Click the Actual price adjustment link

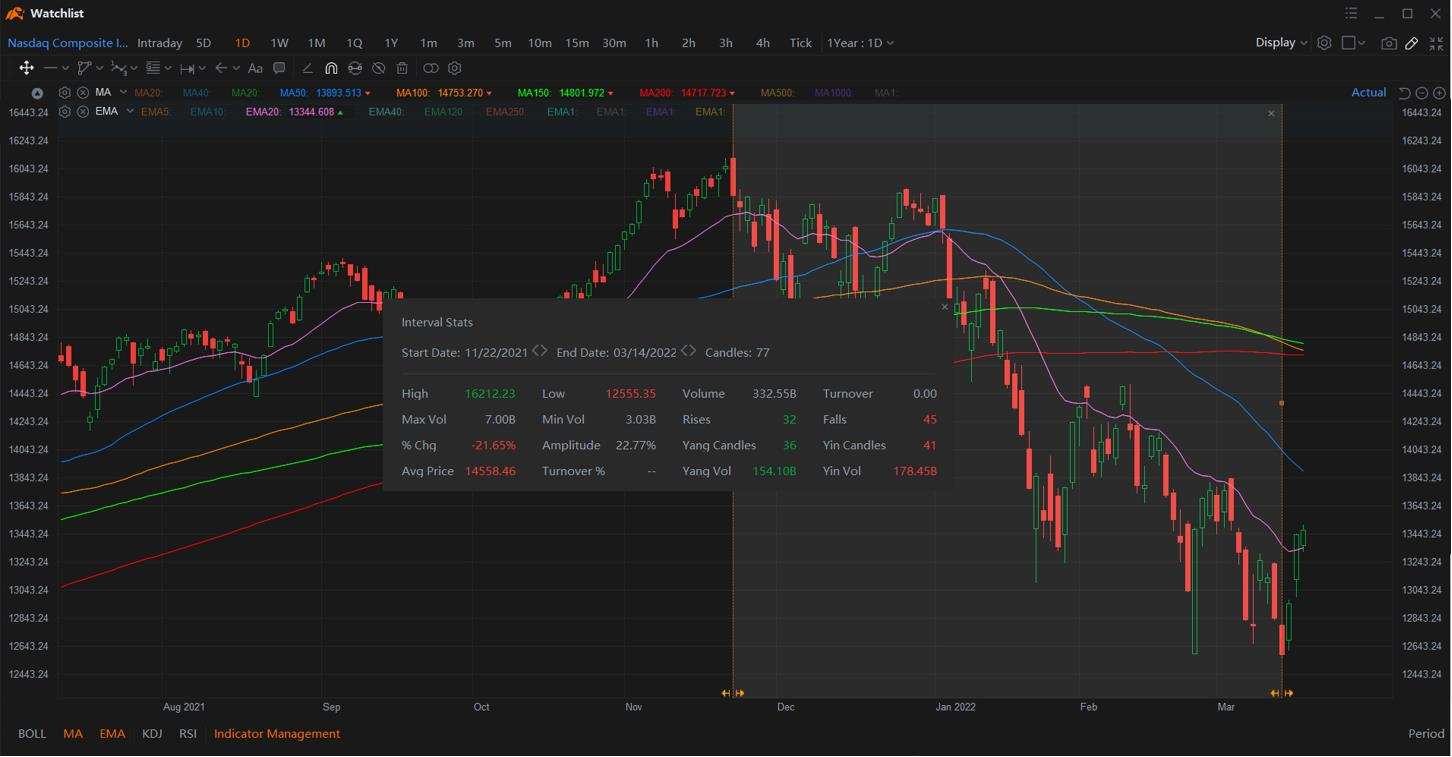[1369, 92]
